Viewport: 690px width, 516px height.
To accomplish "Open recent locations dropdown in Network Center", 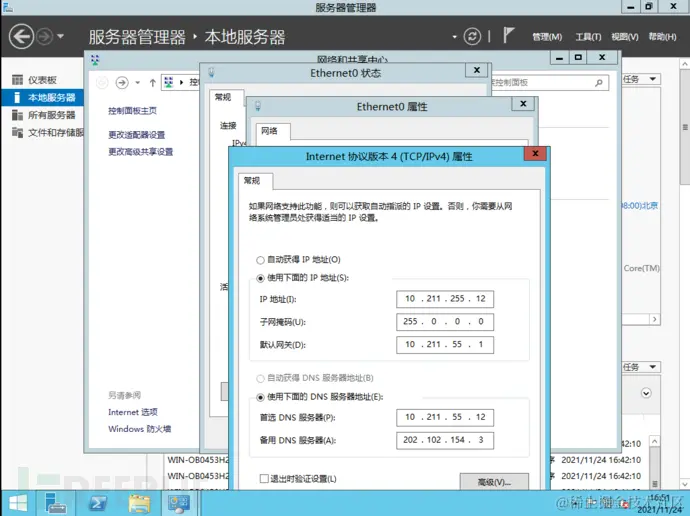I will (137, 82).
